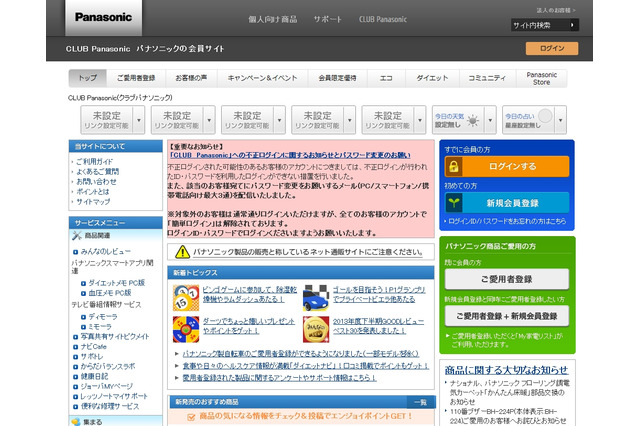Open 法人のお客様 link
Viewport: 640px width, 426px height.
(x=556, y=10)
